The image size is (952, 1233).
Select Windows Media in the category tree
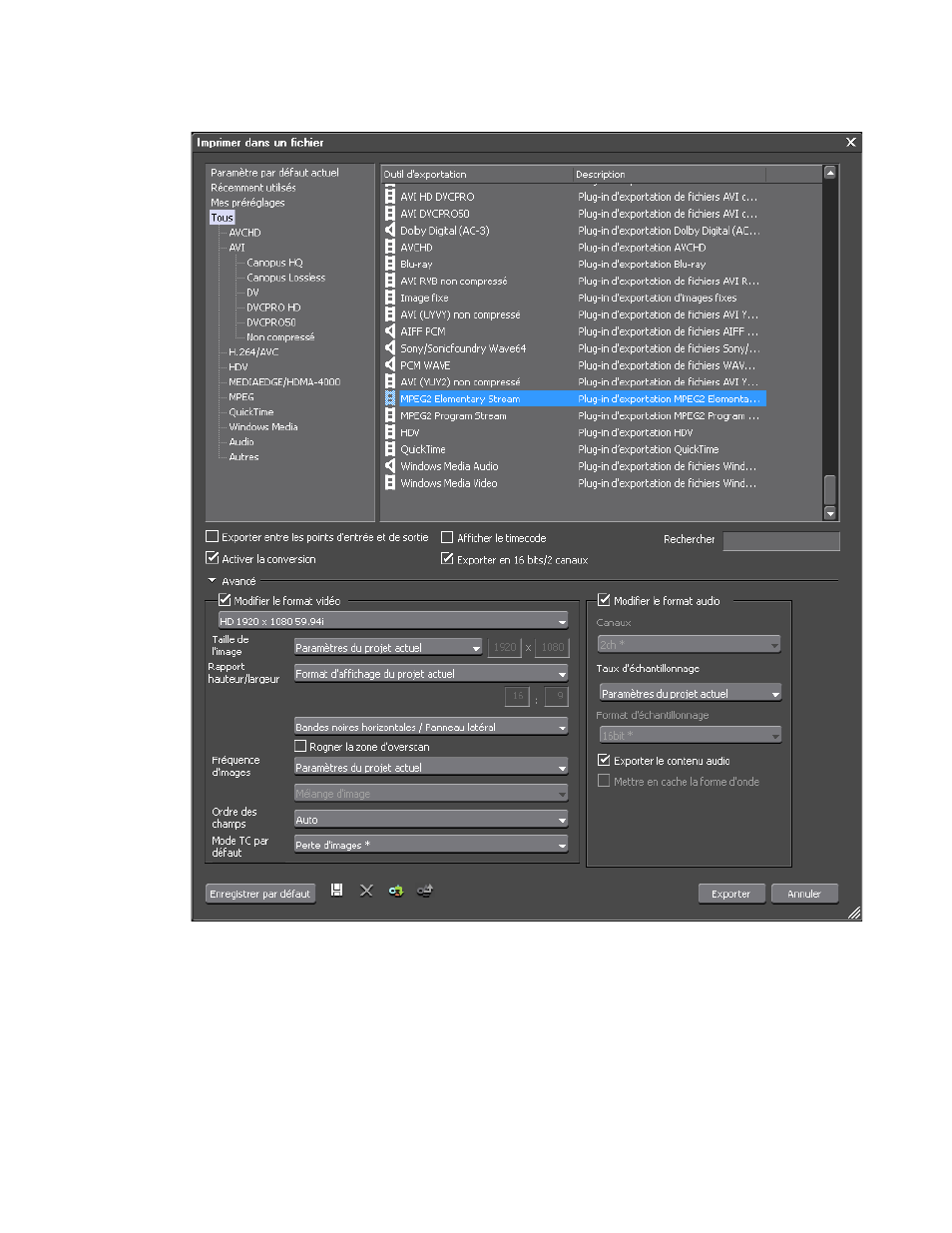tap(263, 427)
